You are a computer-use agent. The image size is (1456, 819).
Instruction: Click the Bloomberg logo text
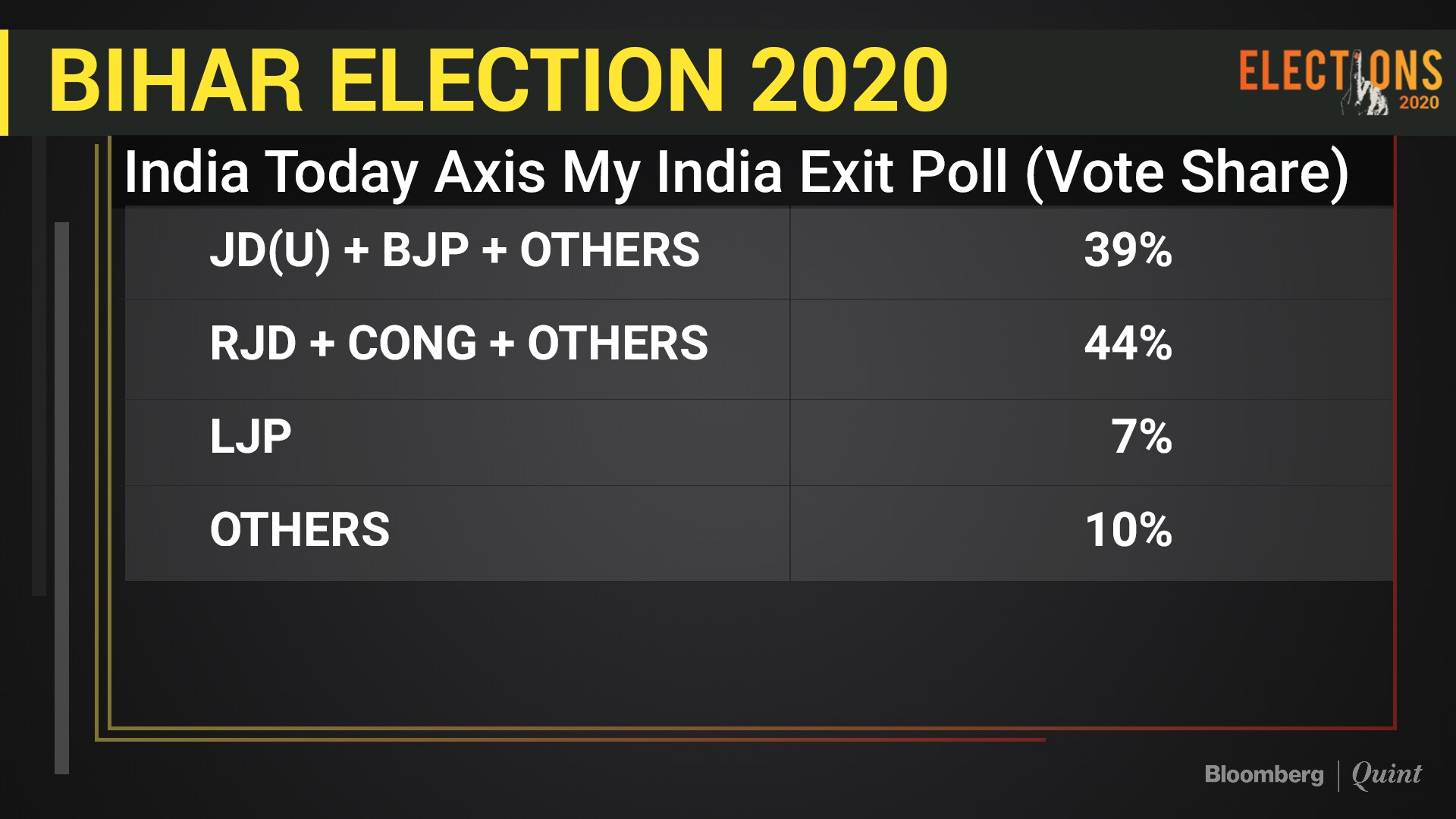(1263, 774)
